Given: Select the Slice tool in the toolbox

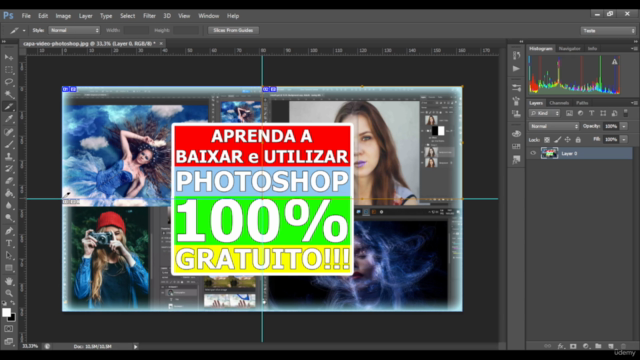Looking at the screenshot, I should 9,107.
